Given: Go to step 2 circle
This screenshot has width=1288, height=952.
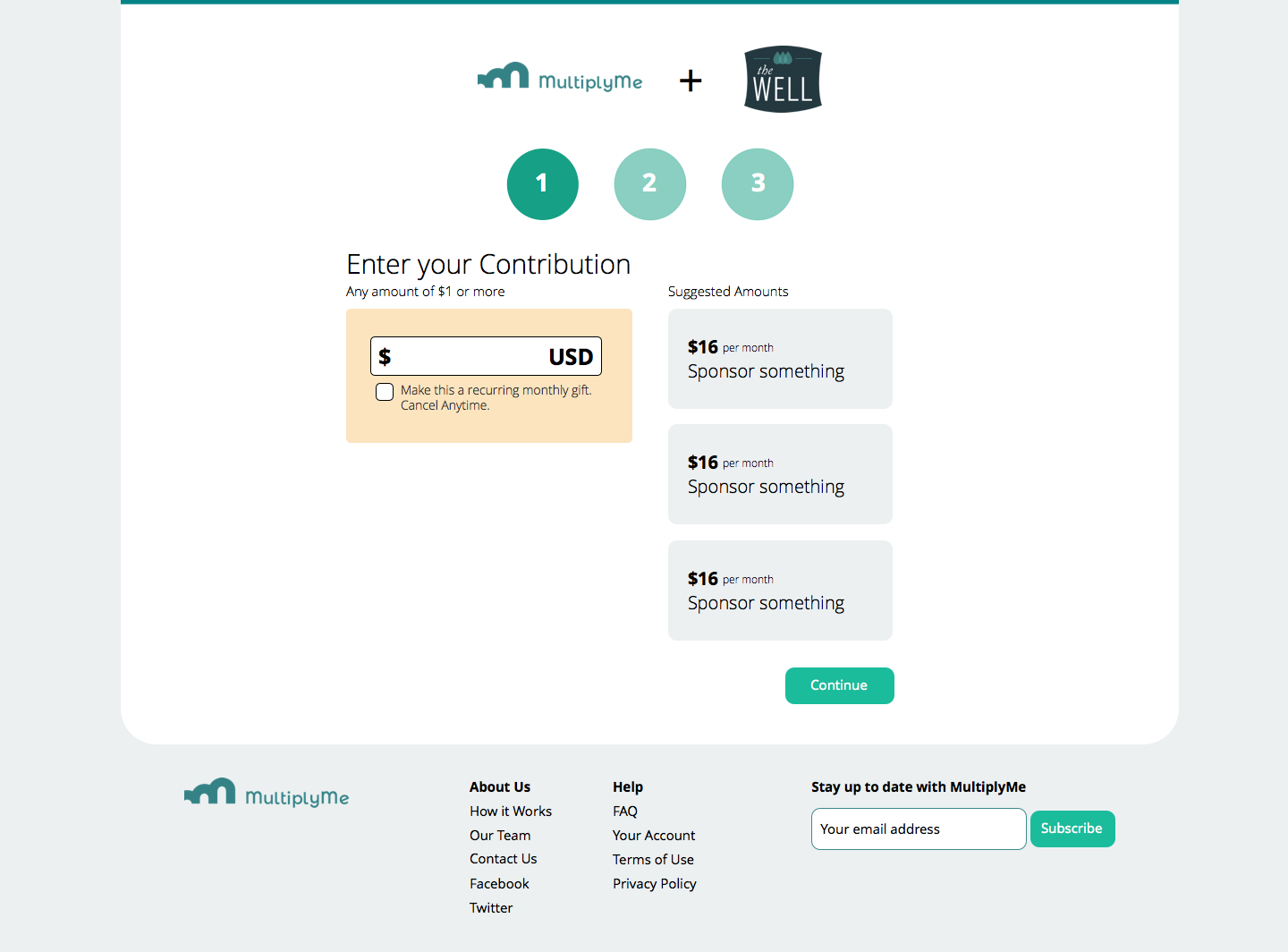Looking at the screenshot, I should click(650, 184).
